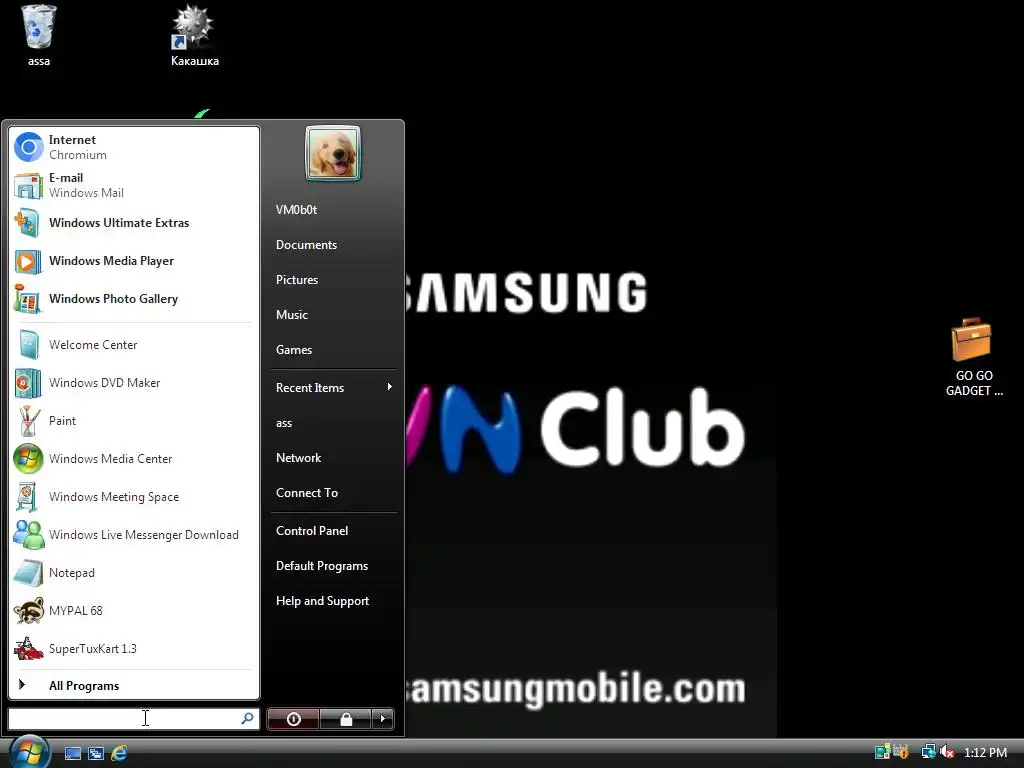Screen dimensions: 1024x768
Task: Click the dog user account picture
Action: click(333, 153)
